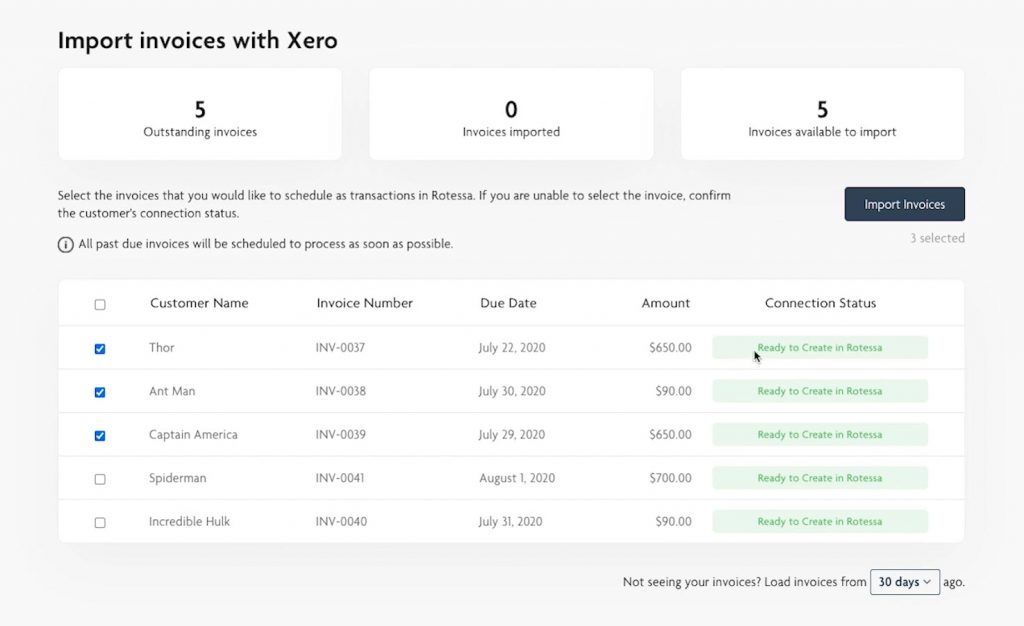Click the 3 selected count label
This screenshot has height=626, width=1024.
click(937, 238)
